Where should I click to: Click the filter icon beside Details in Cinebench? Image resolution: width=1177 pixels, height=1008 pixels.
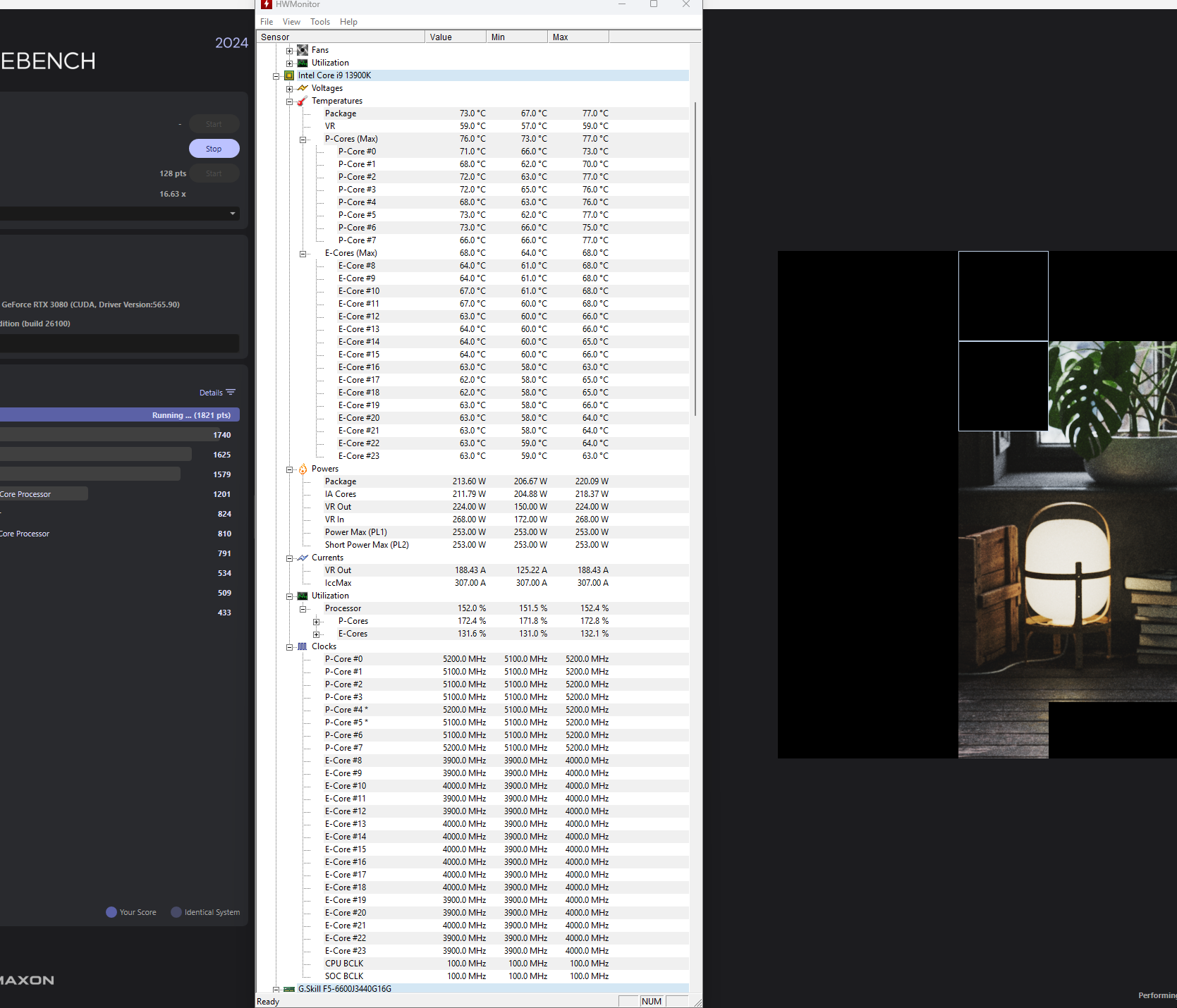coord(231,393)
